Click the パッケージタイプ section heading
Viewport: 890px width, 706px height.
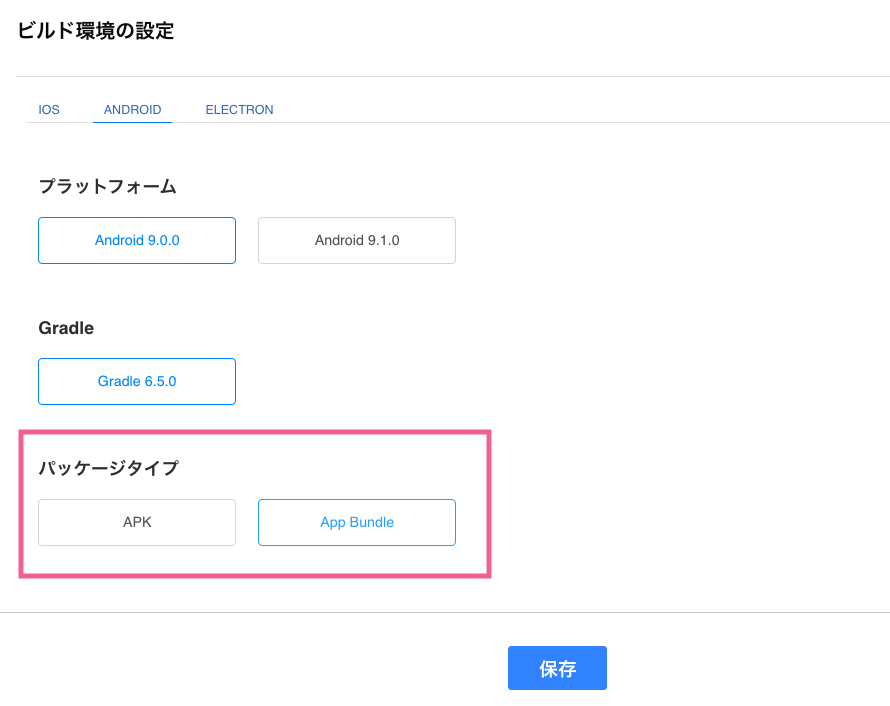click(108, 468)
